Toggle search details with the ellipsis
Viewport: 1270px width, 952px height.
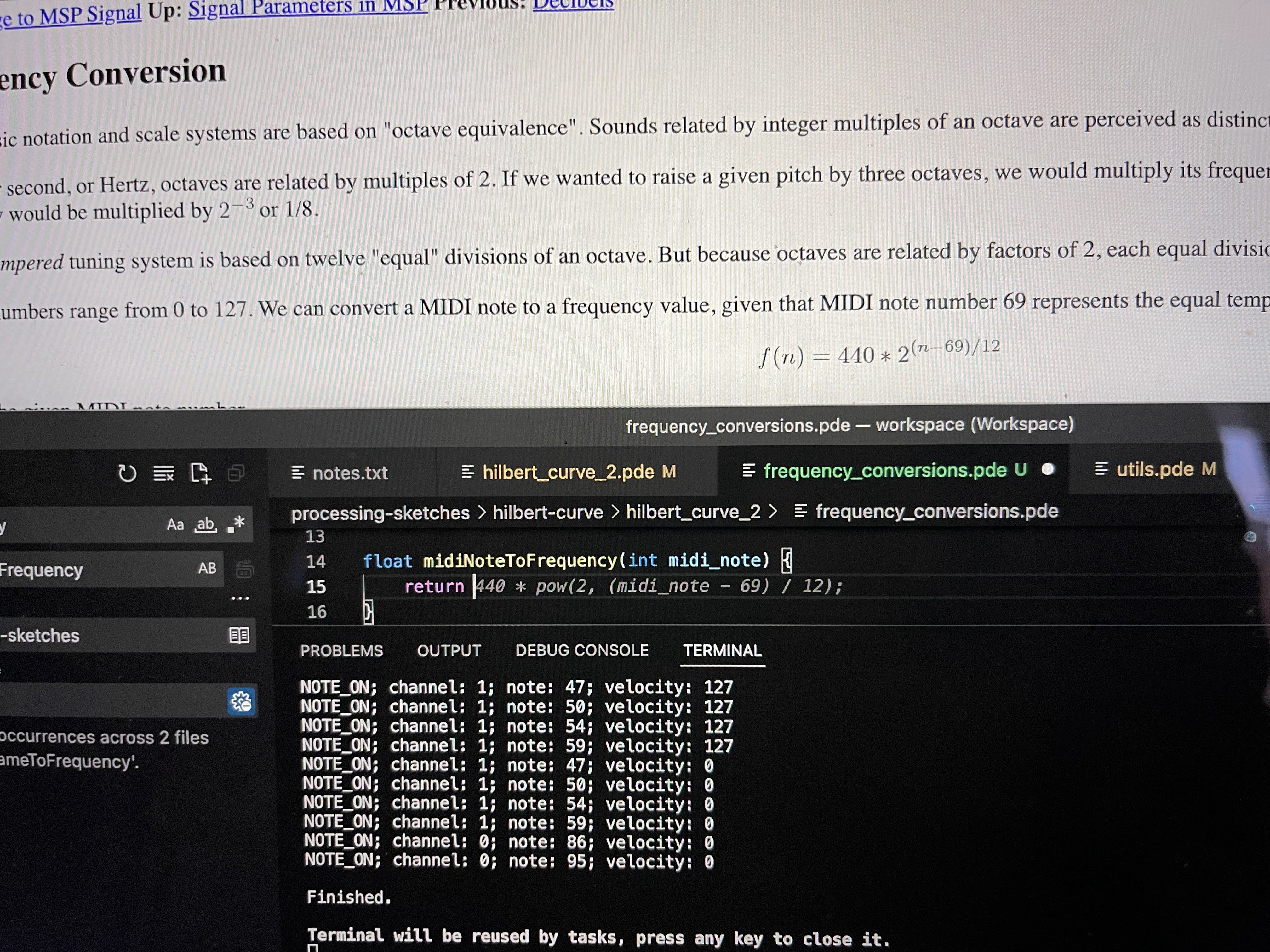(x=240, y=598)
